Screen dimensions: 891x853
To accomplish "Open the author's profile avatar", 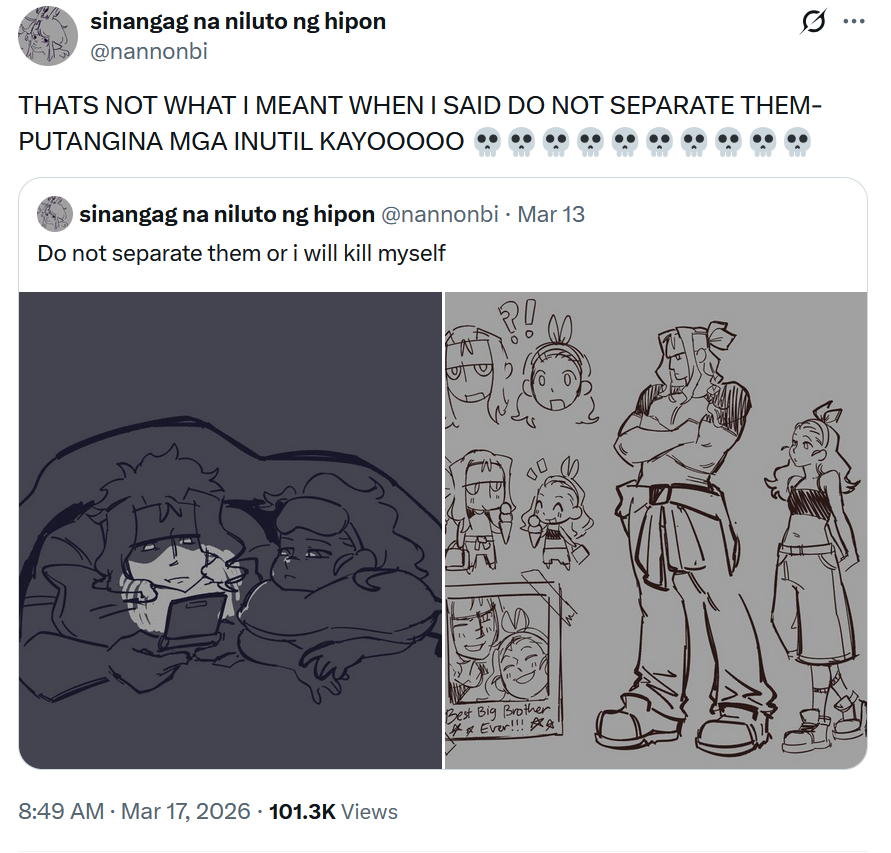I will (48, 36).
